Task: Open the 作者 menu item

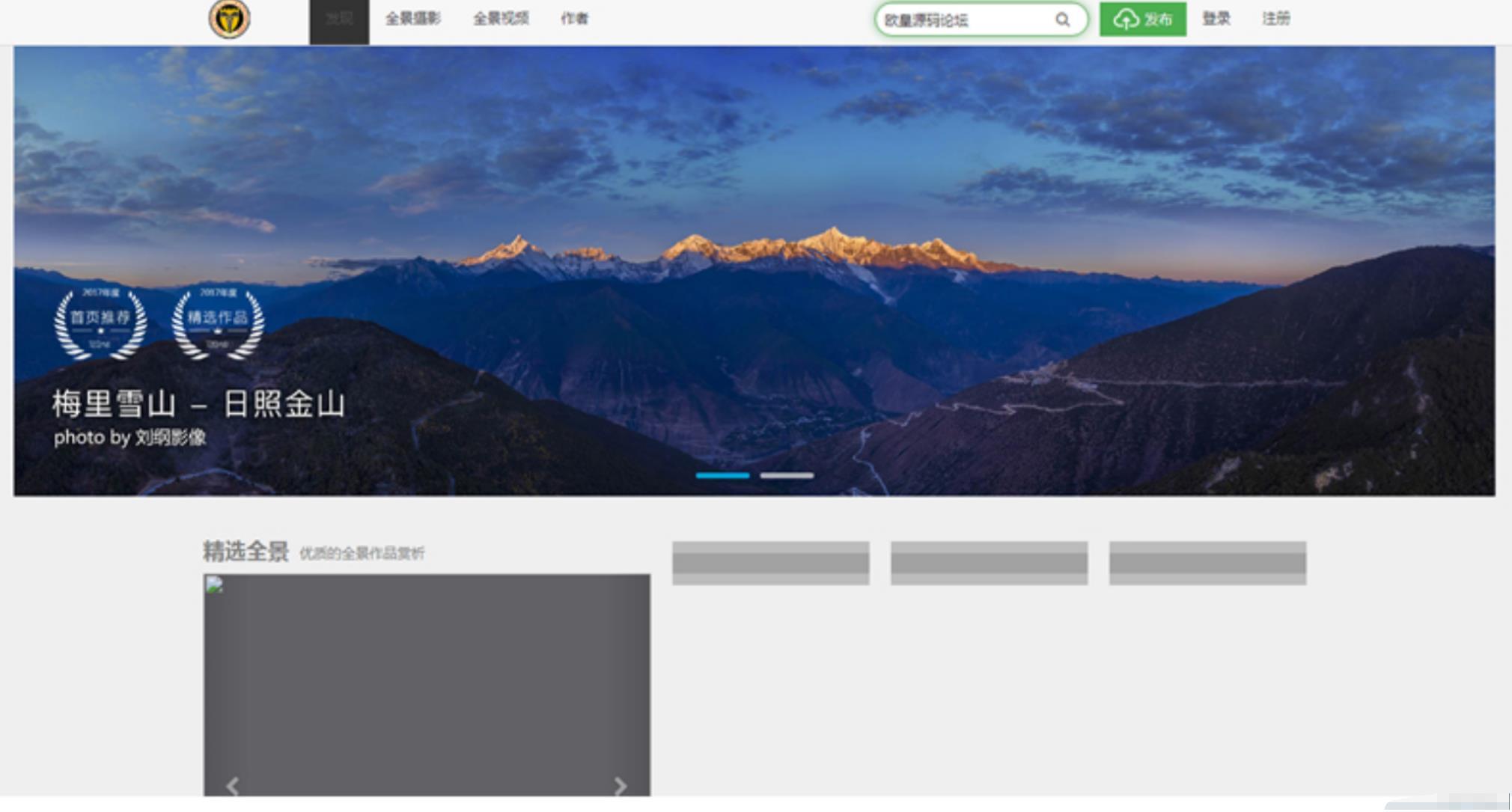Action: coord(574,19)
